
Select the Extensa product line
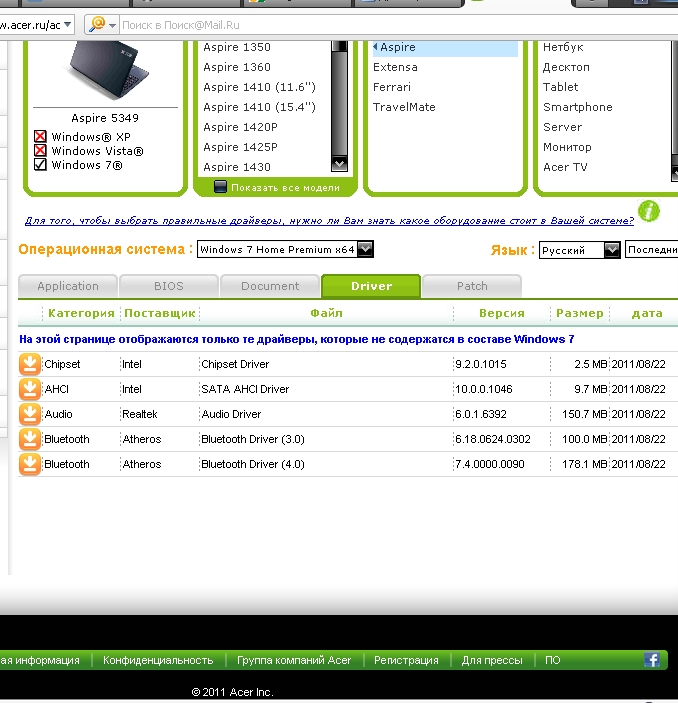[x=395, y=67]
